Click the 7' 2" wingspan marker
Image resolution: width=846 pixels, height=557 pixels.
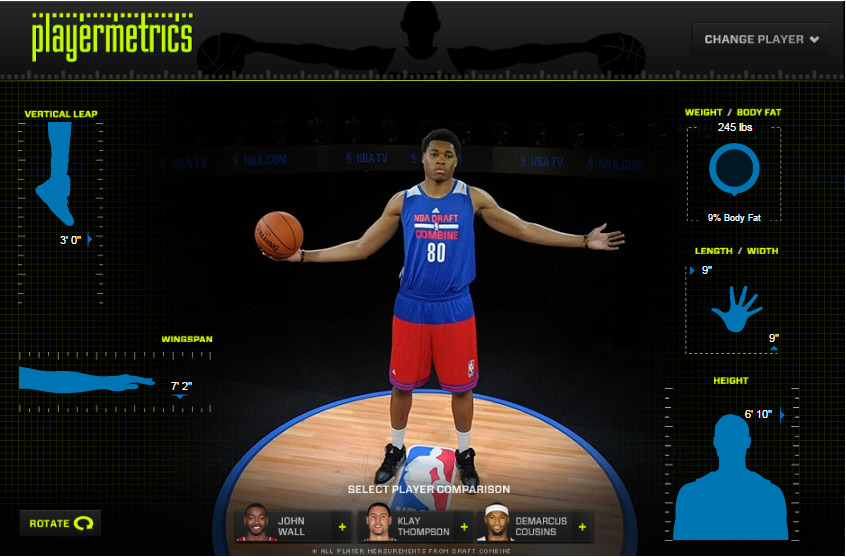point(181,386)
